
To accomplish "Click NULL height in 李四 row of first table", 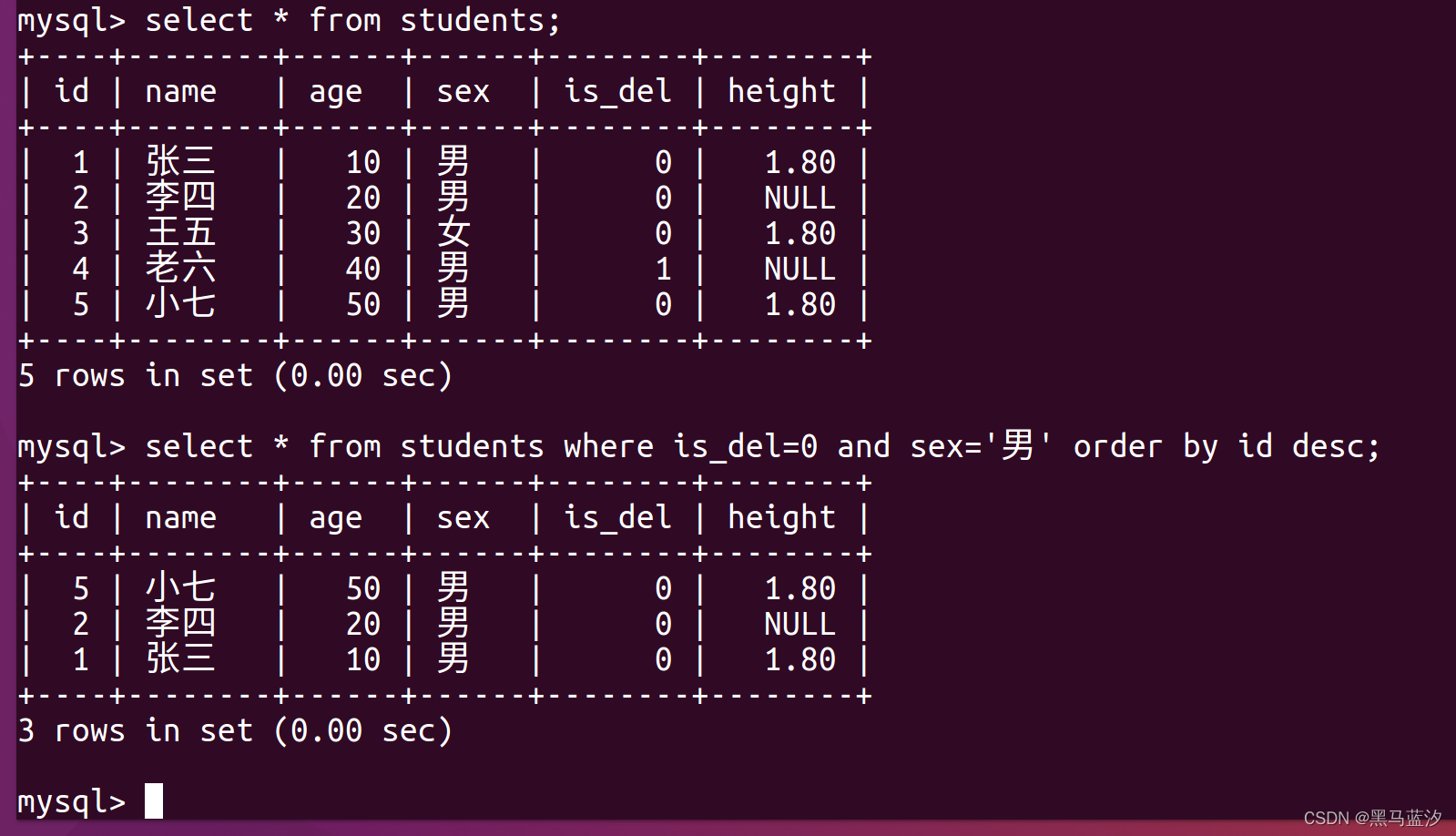I will tap(799, 198).
